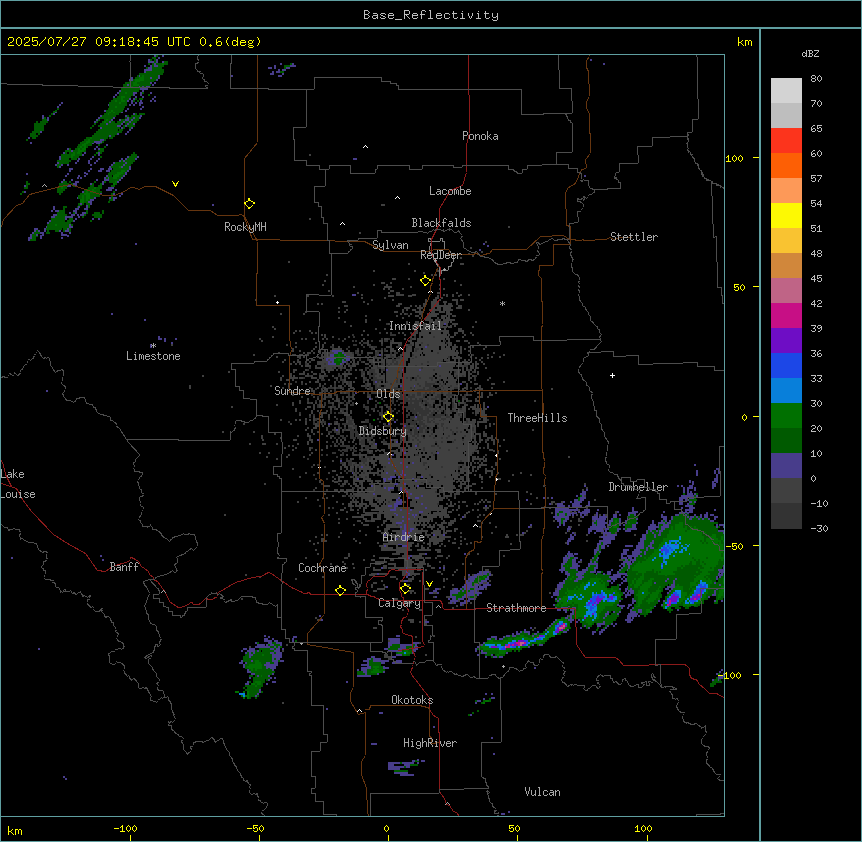The image size is (862, 842).
Task: Select the yellow diamond marker below RedDeer
Action: [426, 281]
